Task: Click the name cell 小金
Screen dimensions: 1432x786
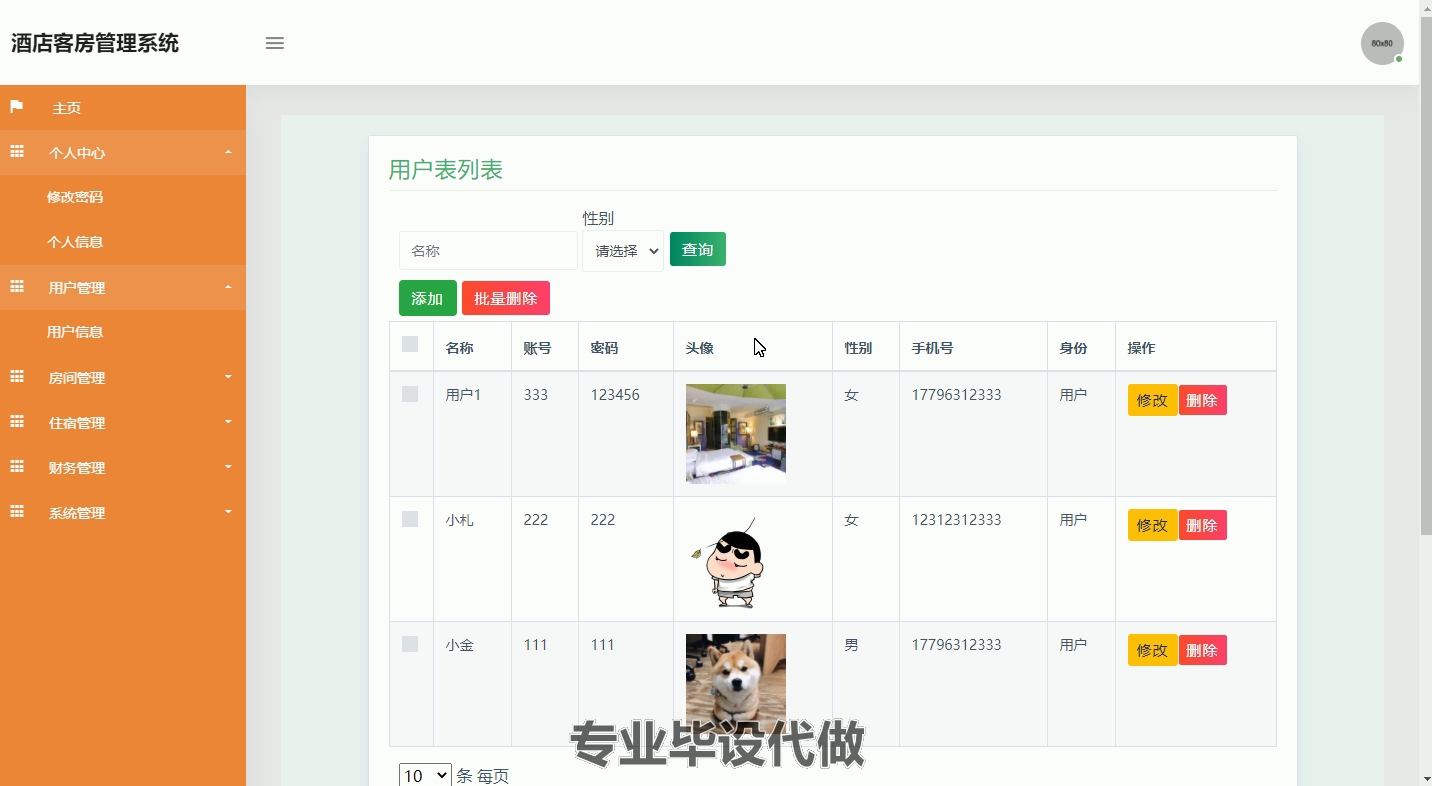Action: click(460, 645)
